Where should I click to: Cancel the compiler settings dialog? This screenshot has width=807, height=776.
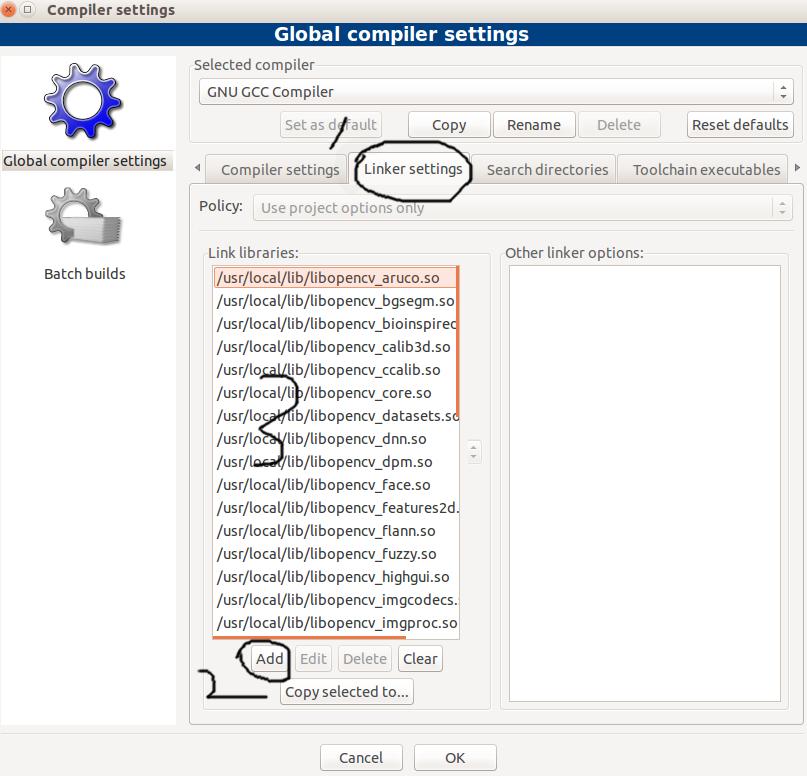point(361,757)
